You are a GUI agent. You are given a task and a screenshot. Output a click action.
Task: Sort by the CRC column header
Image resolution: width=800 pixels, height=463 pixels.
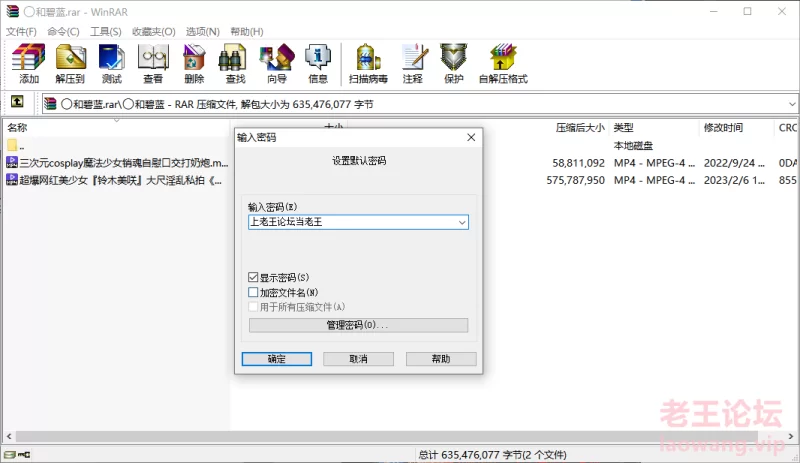click(x=787, y=128)
